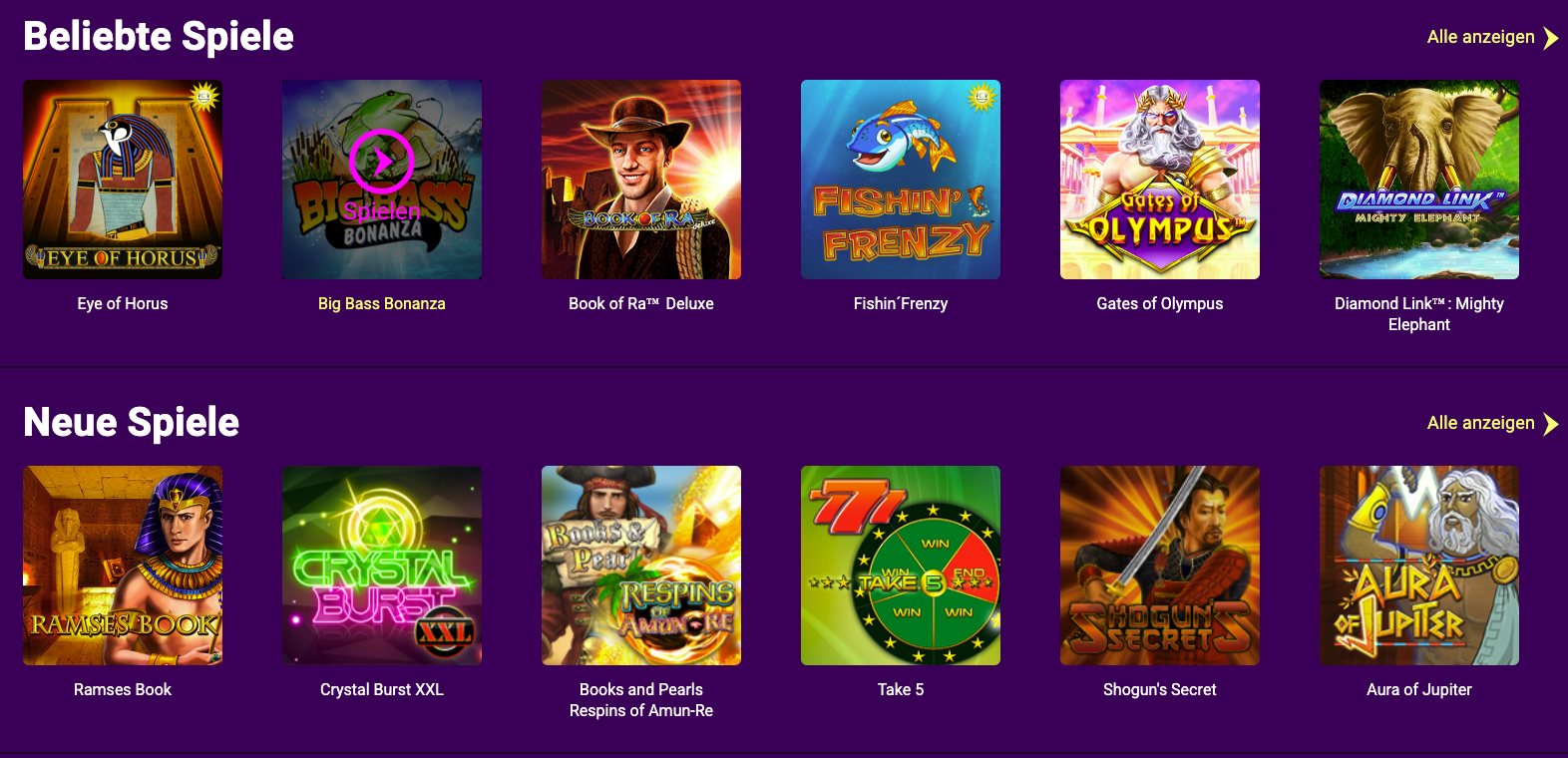Click the arrow chevron beside Neue Spiele's Alle anzeigen

point(1550,424)
